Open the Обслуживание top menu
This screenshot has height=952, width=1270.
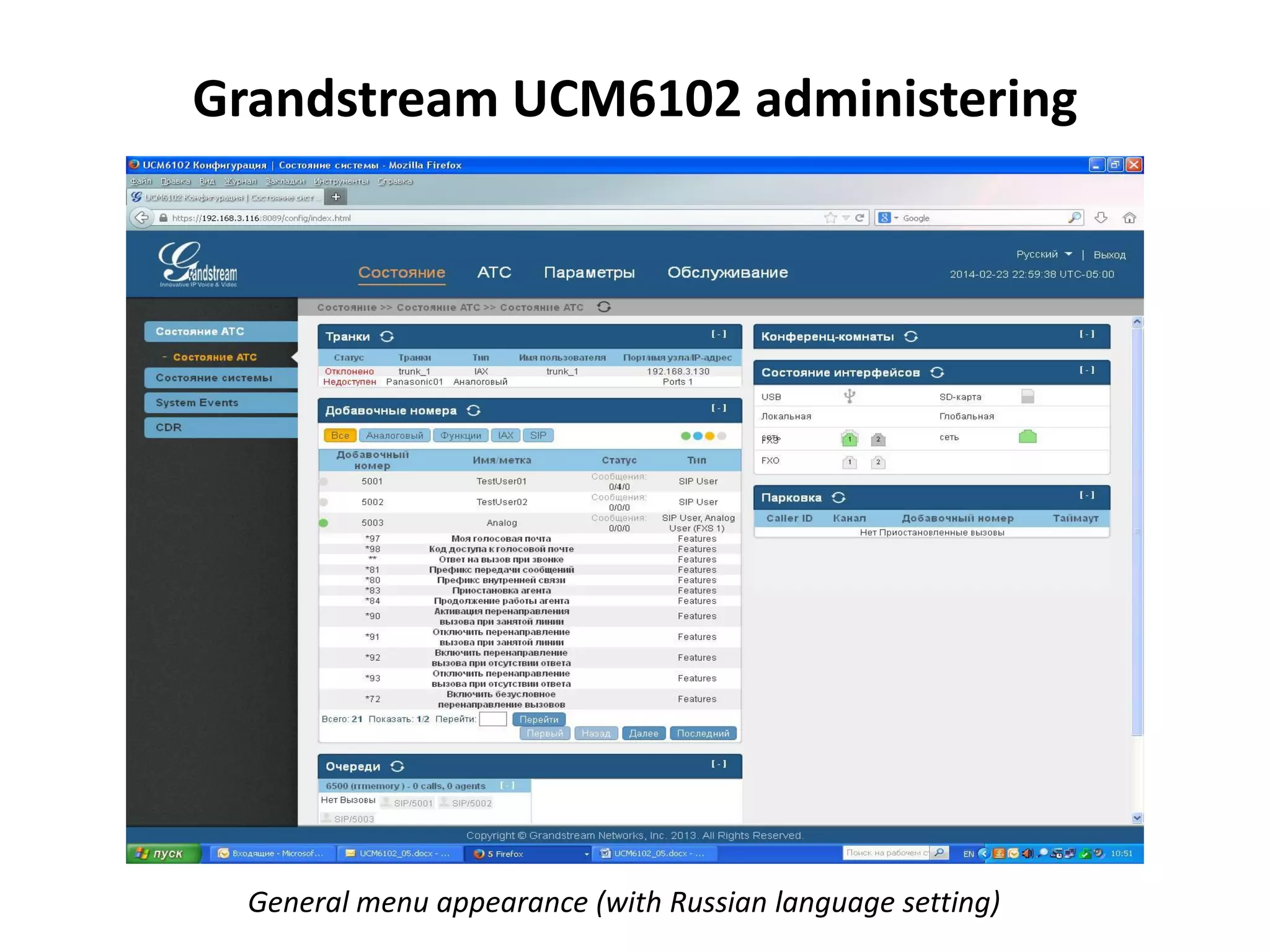[727, 273]
